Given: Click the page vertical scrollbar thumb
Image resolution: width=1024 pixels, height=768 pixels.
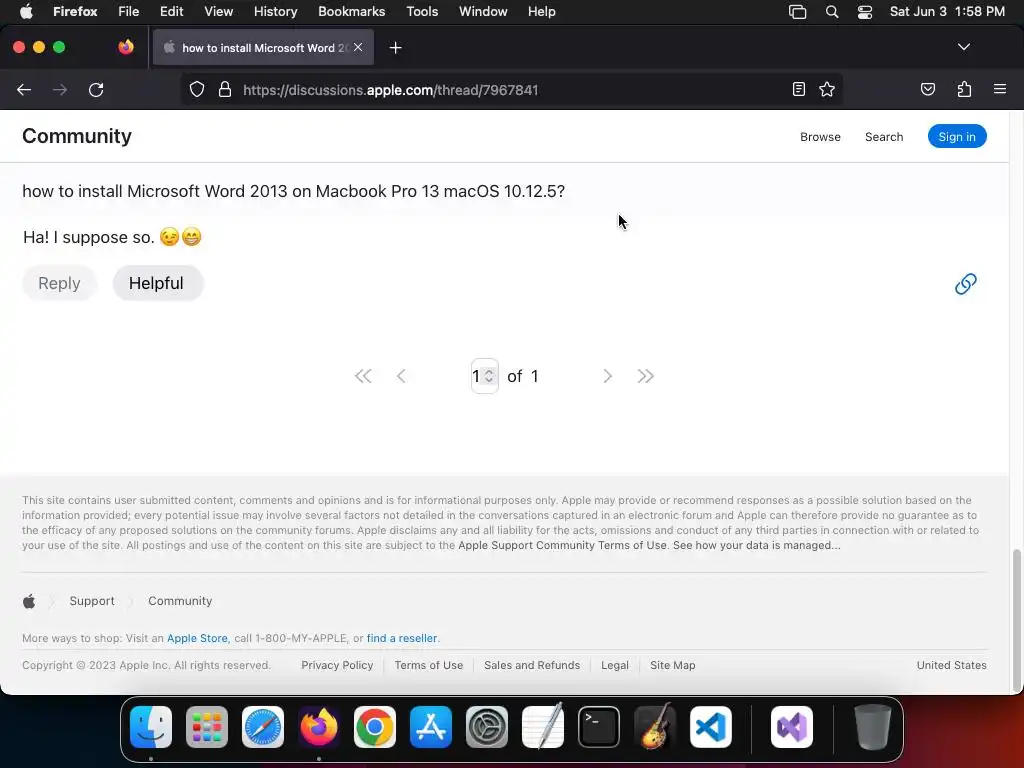Looking at the screenshot, I should coord(1016,619).
